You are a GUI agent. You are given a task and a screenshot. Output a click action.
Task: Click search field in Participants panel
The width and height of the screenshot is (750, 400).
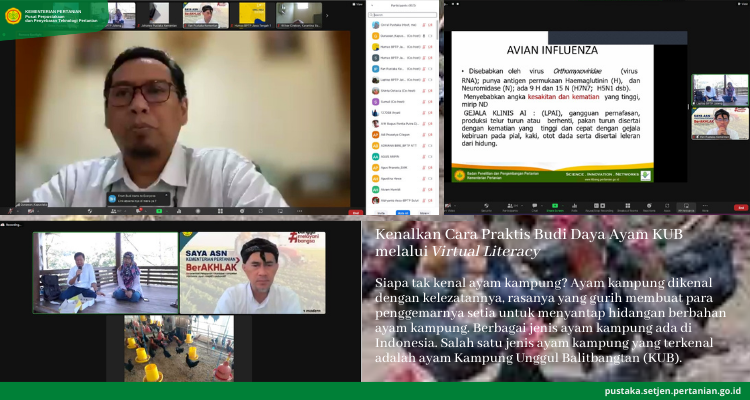[403, 15]
